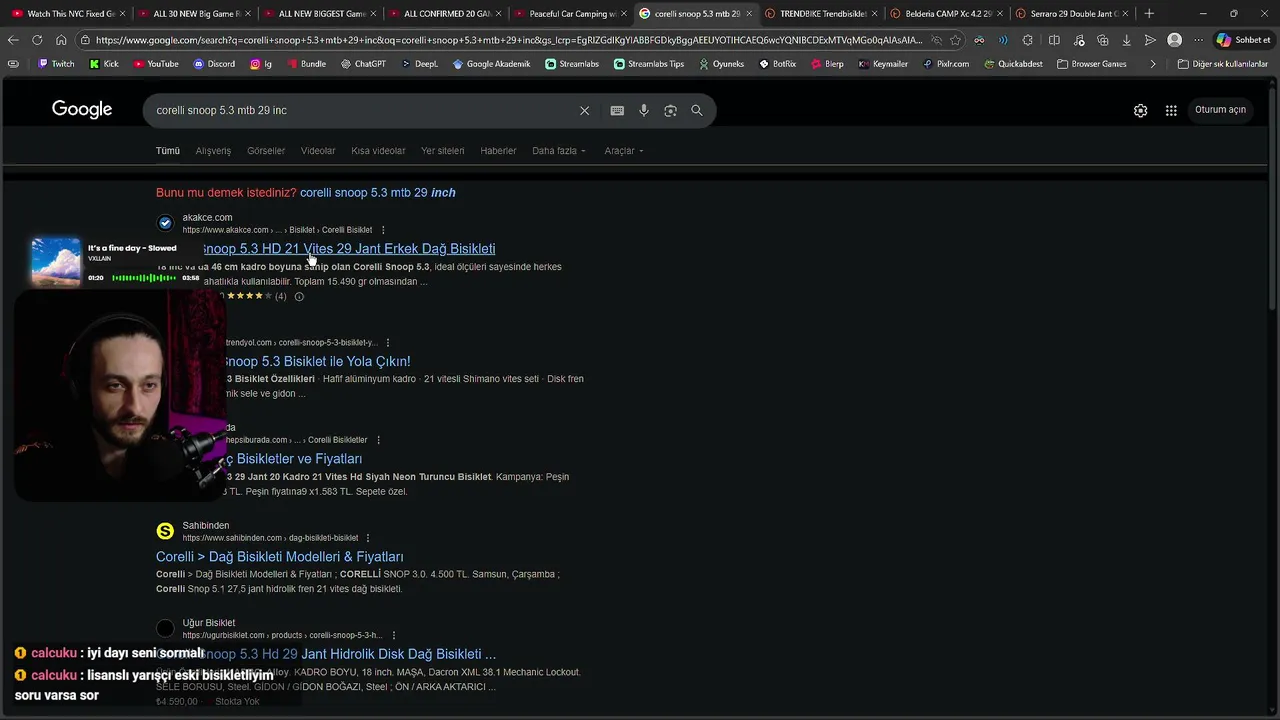Viewport: 1280px width, 720px height.
Task: Open the browser three-dot settings menu
Action: tap(1198, 40)
